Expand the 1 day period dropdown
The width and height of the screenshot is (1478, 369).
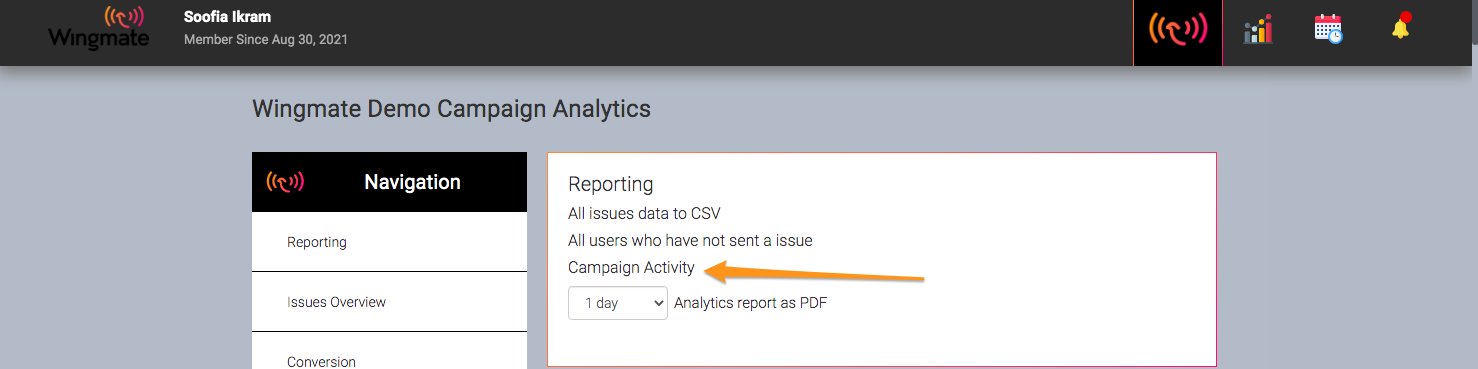[x=618, y=303]
